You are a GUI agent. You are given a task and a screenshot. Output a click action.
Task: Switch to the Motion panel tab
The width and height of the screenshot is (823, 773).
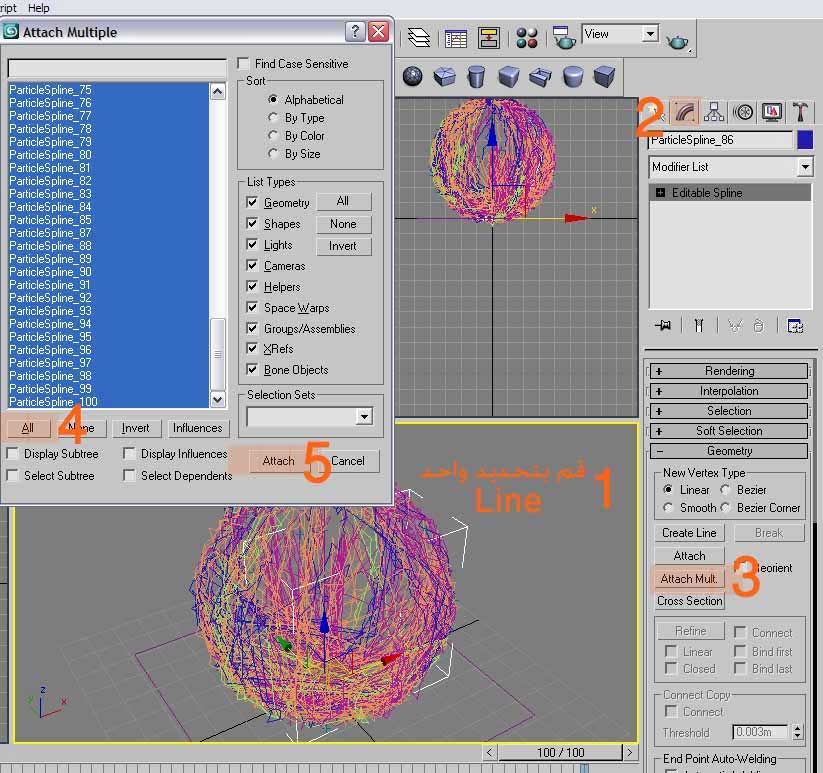click(743, 111)
